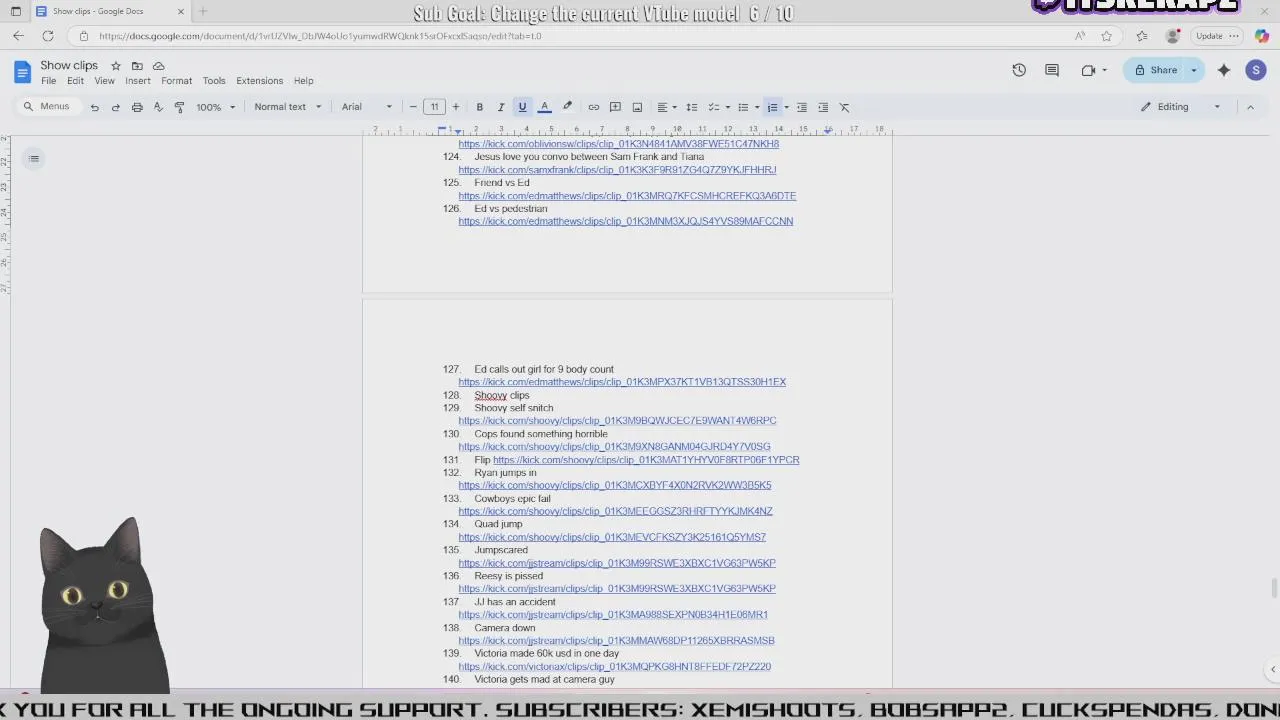Screen dimensions: 1280x720
Task: Open the Extensions menu
Action: pyautogui.click(x=260, y=81)
